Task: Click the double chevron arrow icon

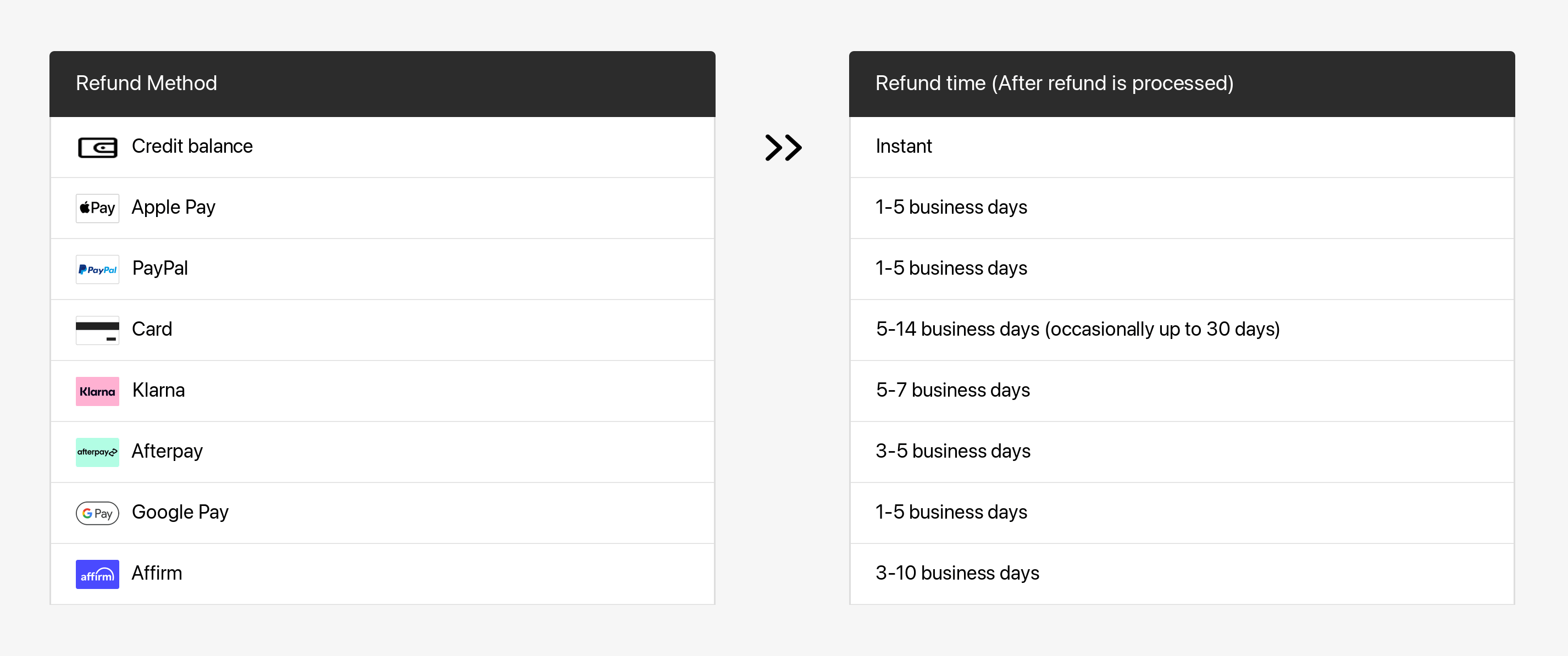Action: pyautogui.click(x=783, y=147)
